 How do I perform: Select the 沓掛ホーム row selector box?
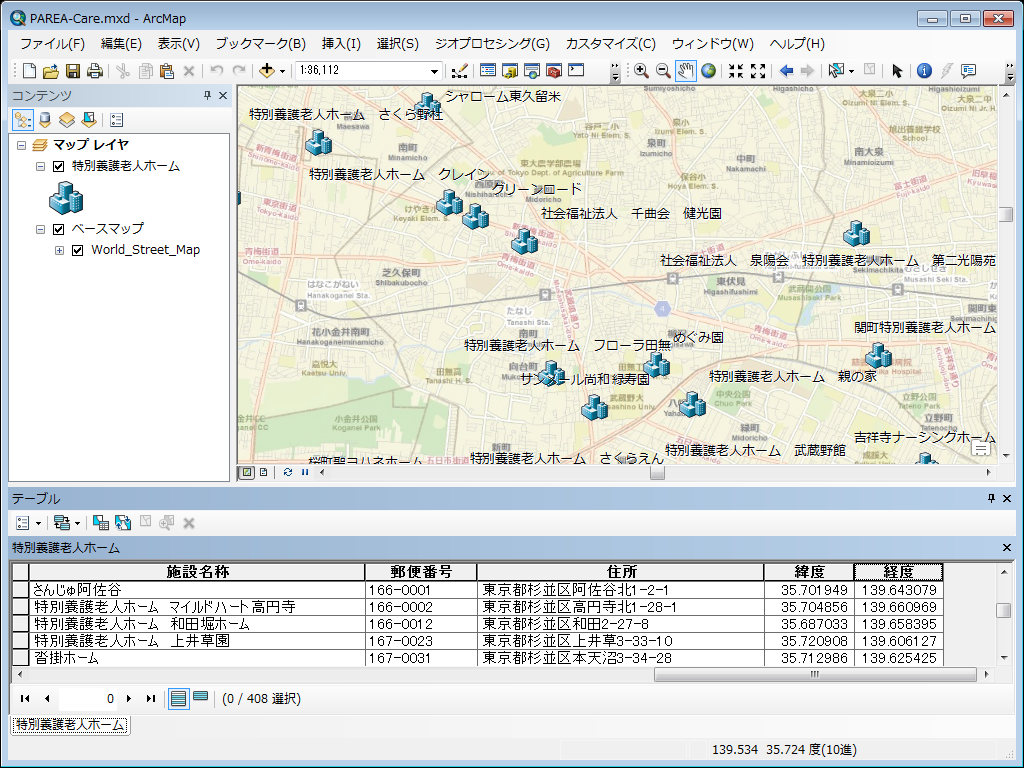pos(20,658)
